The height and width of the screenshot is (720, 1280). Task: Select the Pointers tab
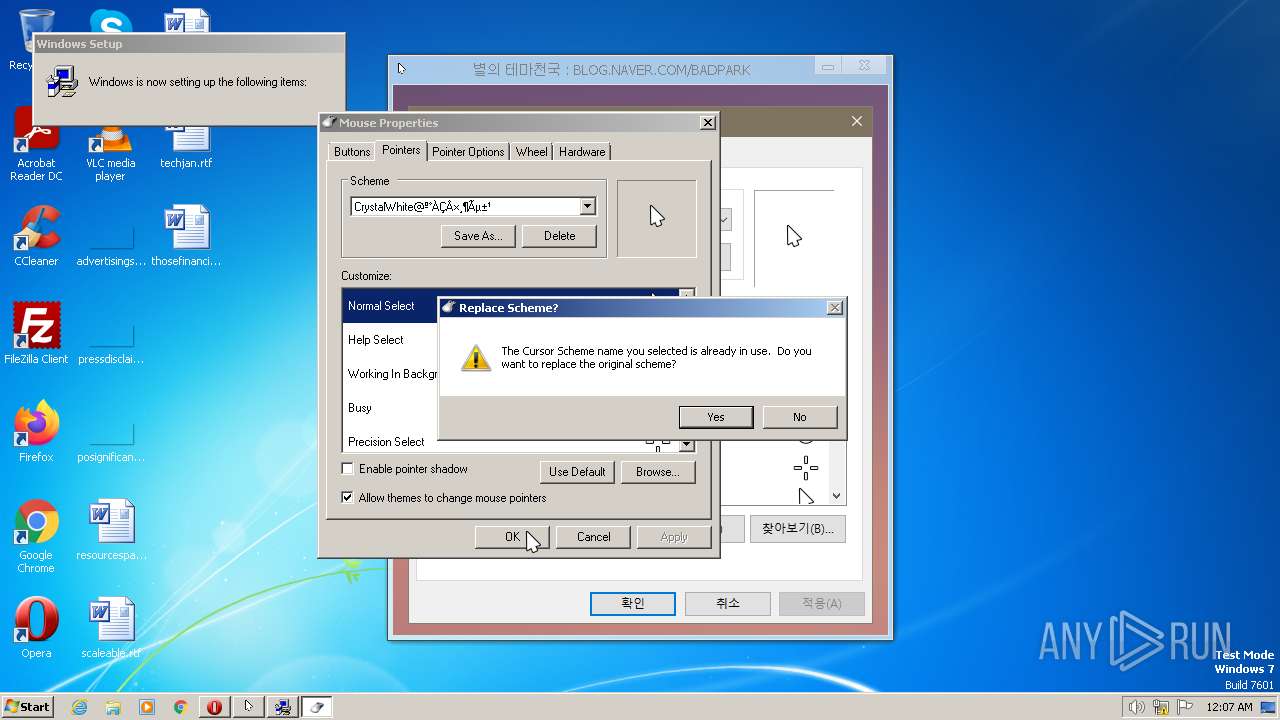(401, 150)
